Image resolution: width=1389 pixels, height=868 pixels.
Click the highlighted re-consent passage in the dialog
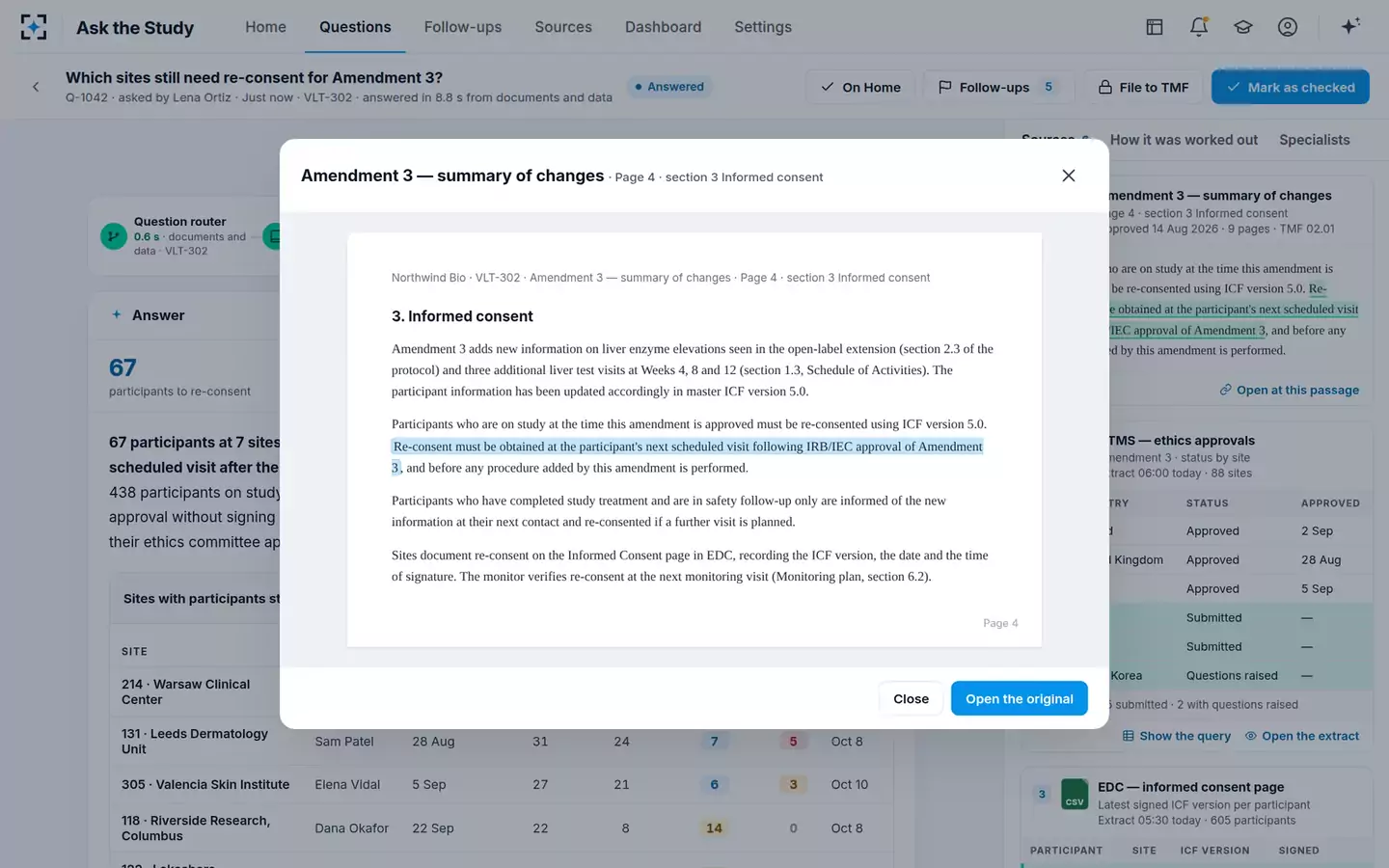point(687,456)
